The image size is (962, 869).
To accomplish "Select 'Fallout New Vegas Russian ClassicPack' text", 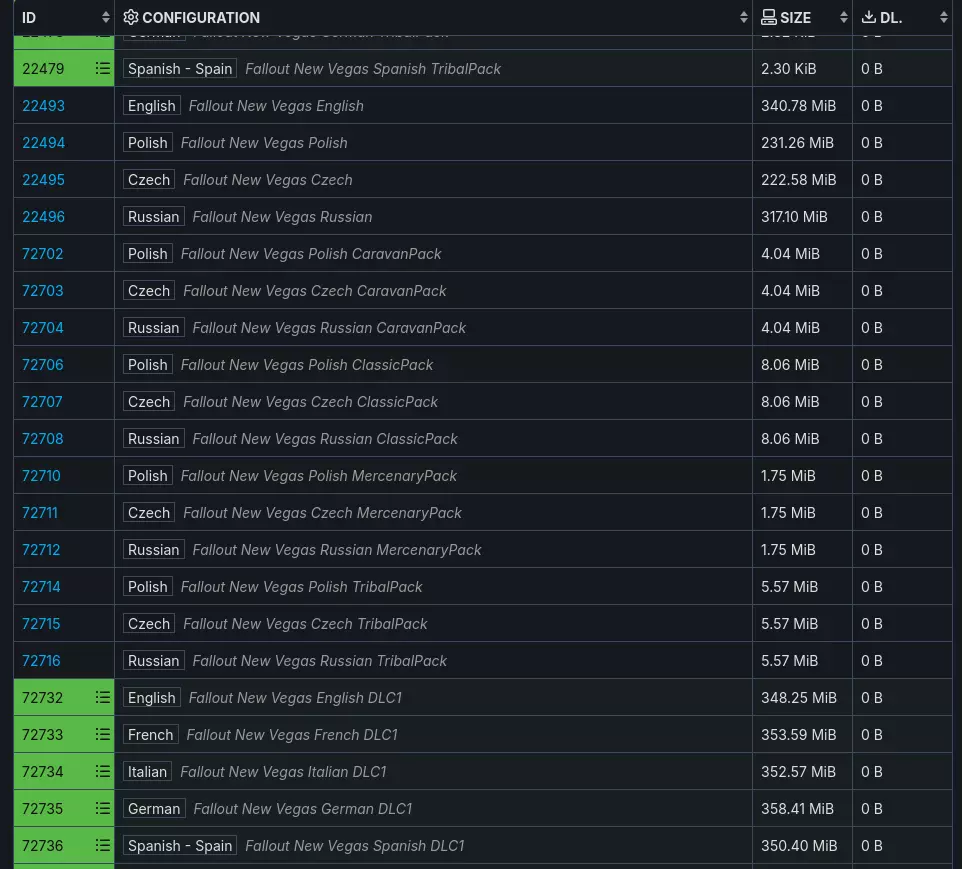I will point(325,439).
